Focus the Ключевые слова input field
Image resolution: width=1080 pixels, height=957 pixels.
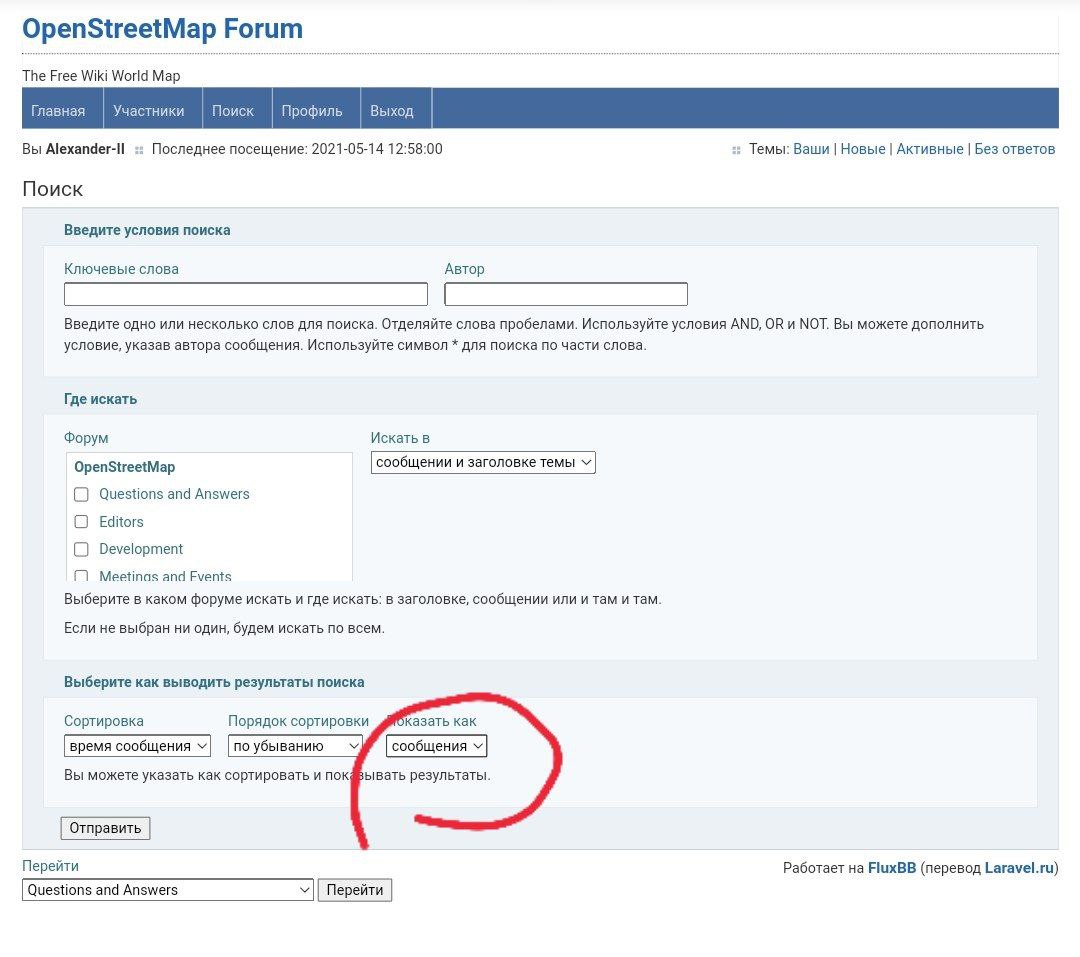(x=246, y=294)
